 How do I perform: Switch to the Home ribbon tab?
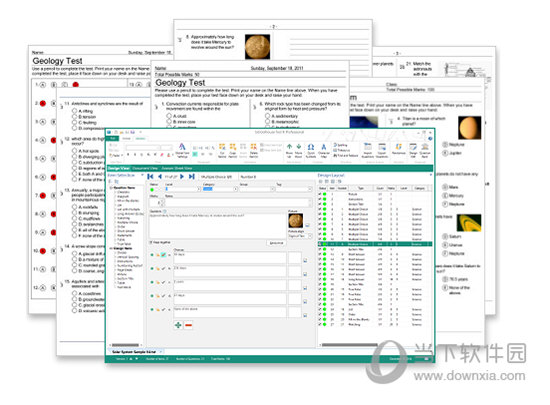click(x=126, y=139)
